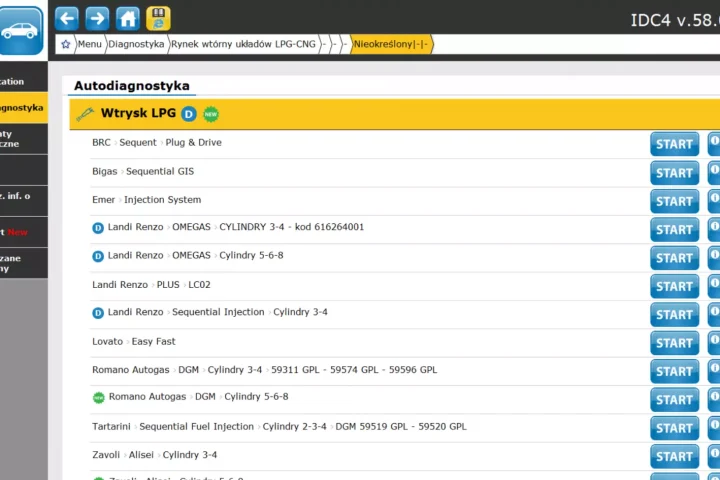720x480 pixels.
Task: Click the green NEW badge beside Wtrysk LPG
Action: tap(211, 114)
